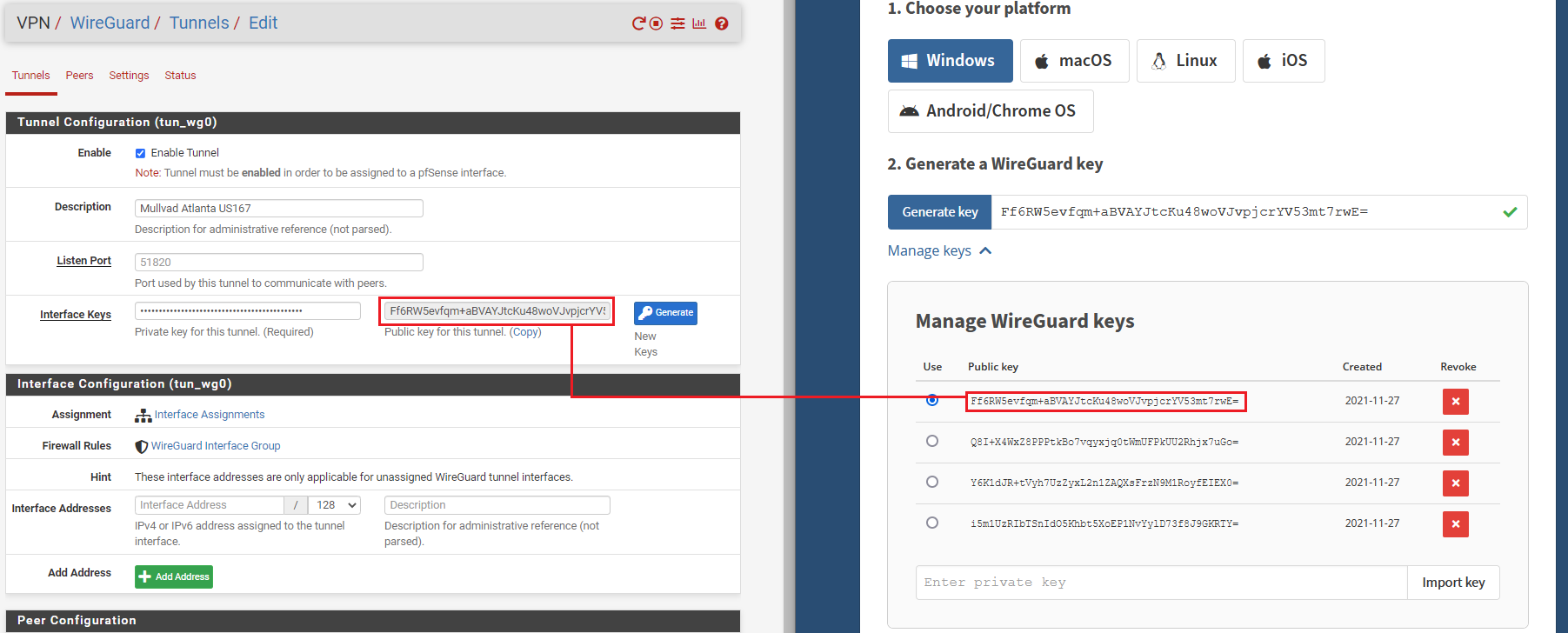Restart the WireGuard service icon
This screenshot has height=633, width=1568.
pyautogui.click(x=638, y=23)
